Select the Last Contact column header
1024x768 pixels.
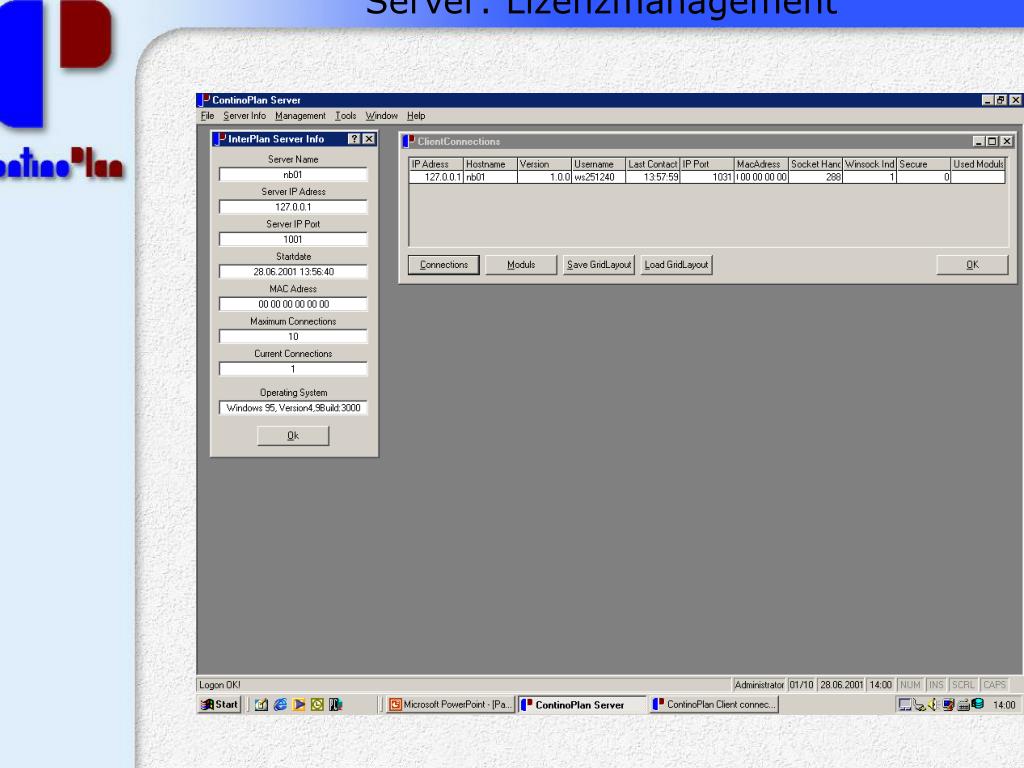click(652, 164)
